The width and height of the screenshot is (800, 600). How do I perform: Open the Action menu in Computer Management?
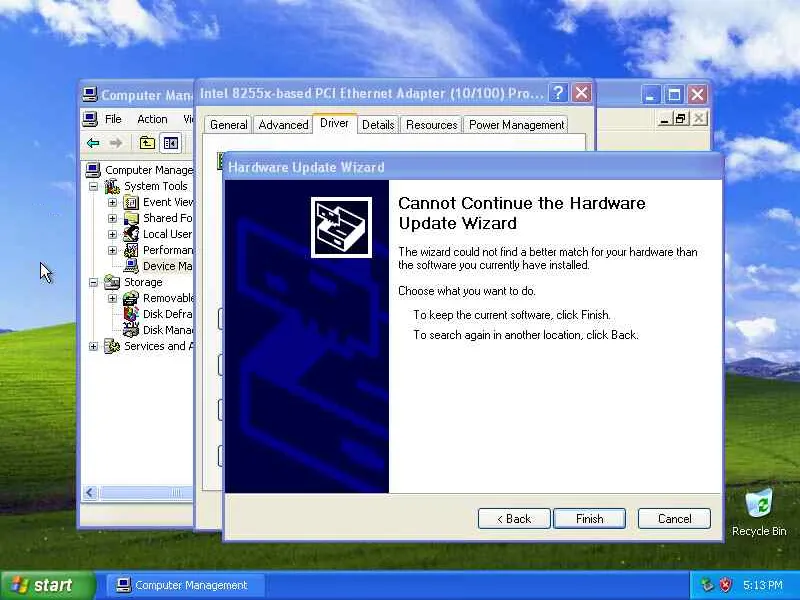152,119
